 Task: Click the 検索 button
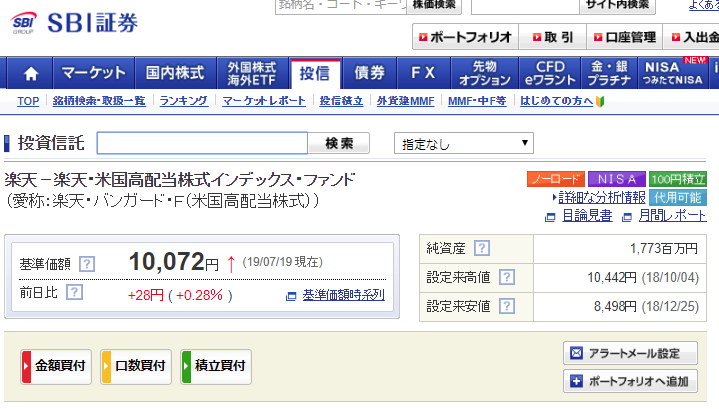[x=339, y=143]
